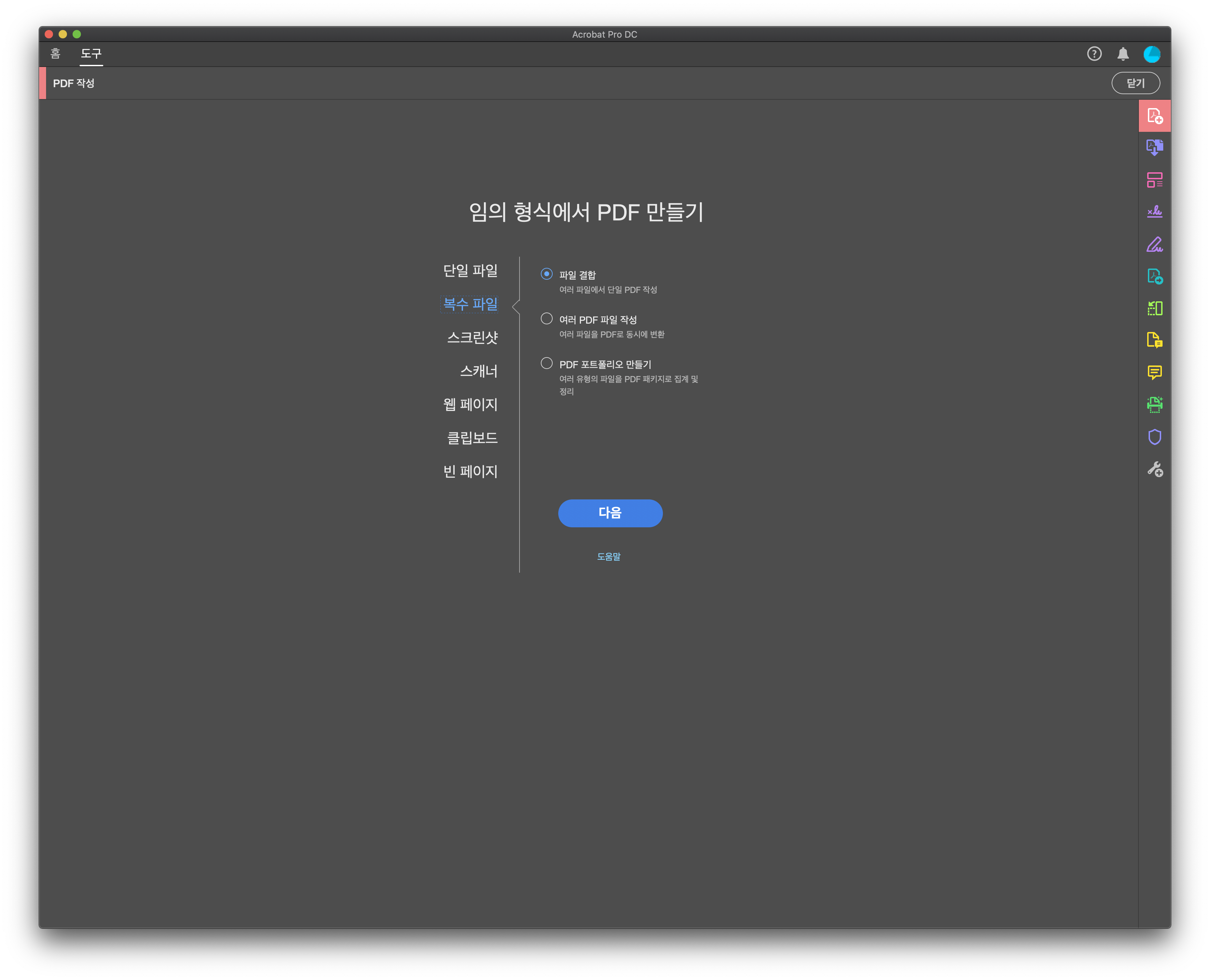Screen dimensions: 1210x980
Task: Select 단일 파일 source category
Action: (x=470, y=271)
